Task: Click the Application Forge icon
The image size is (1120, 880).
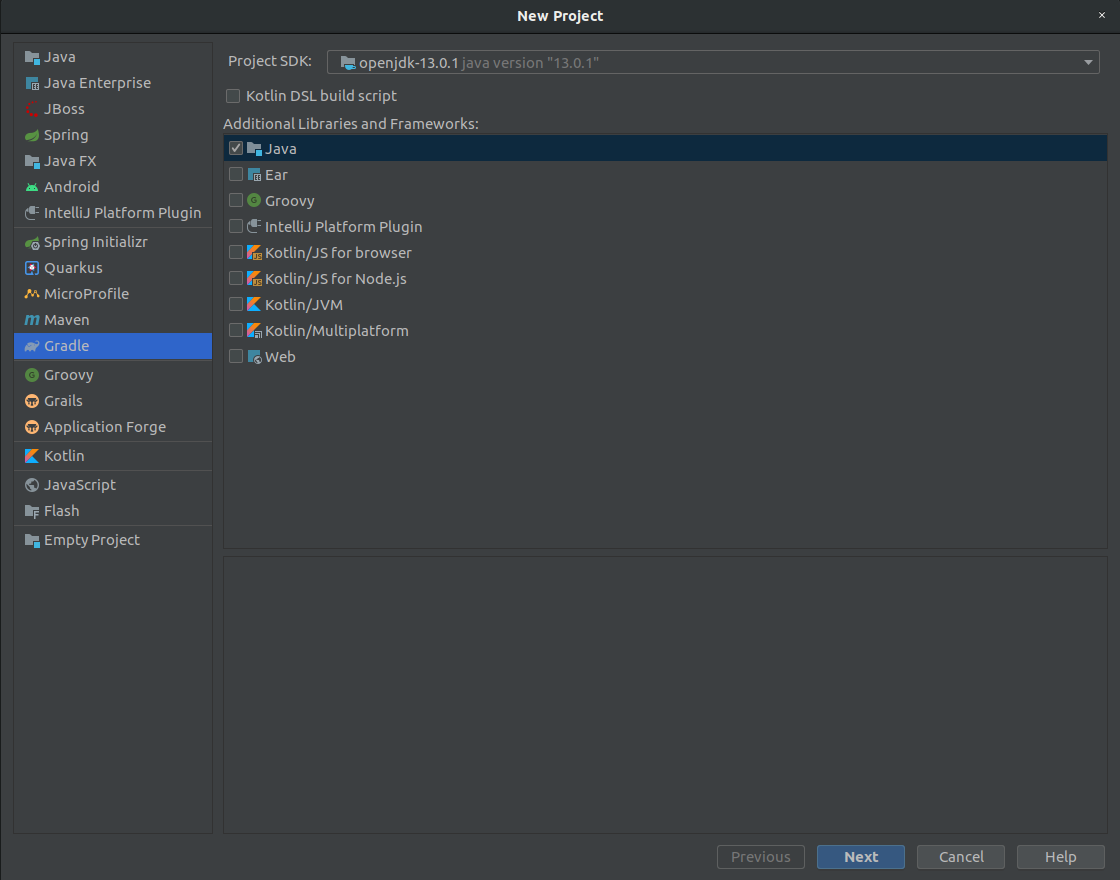Action: pos(32,427)
